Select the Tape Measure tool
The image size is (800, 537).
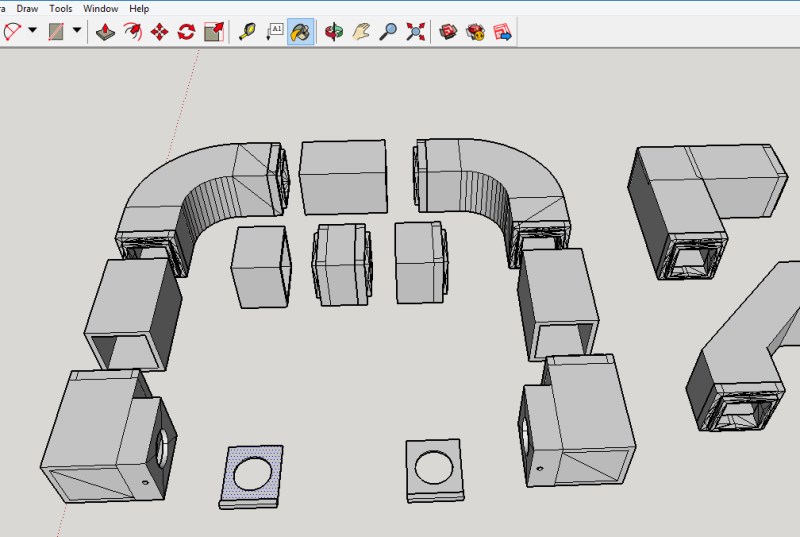pos(247,32)
